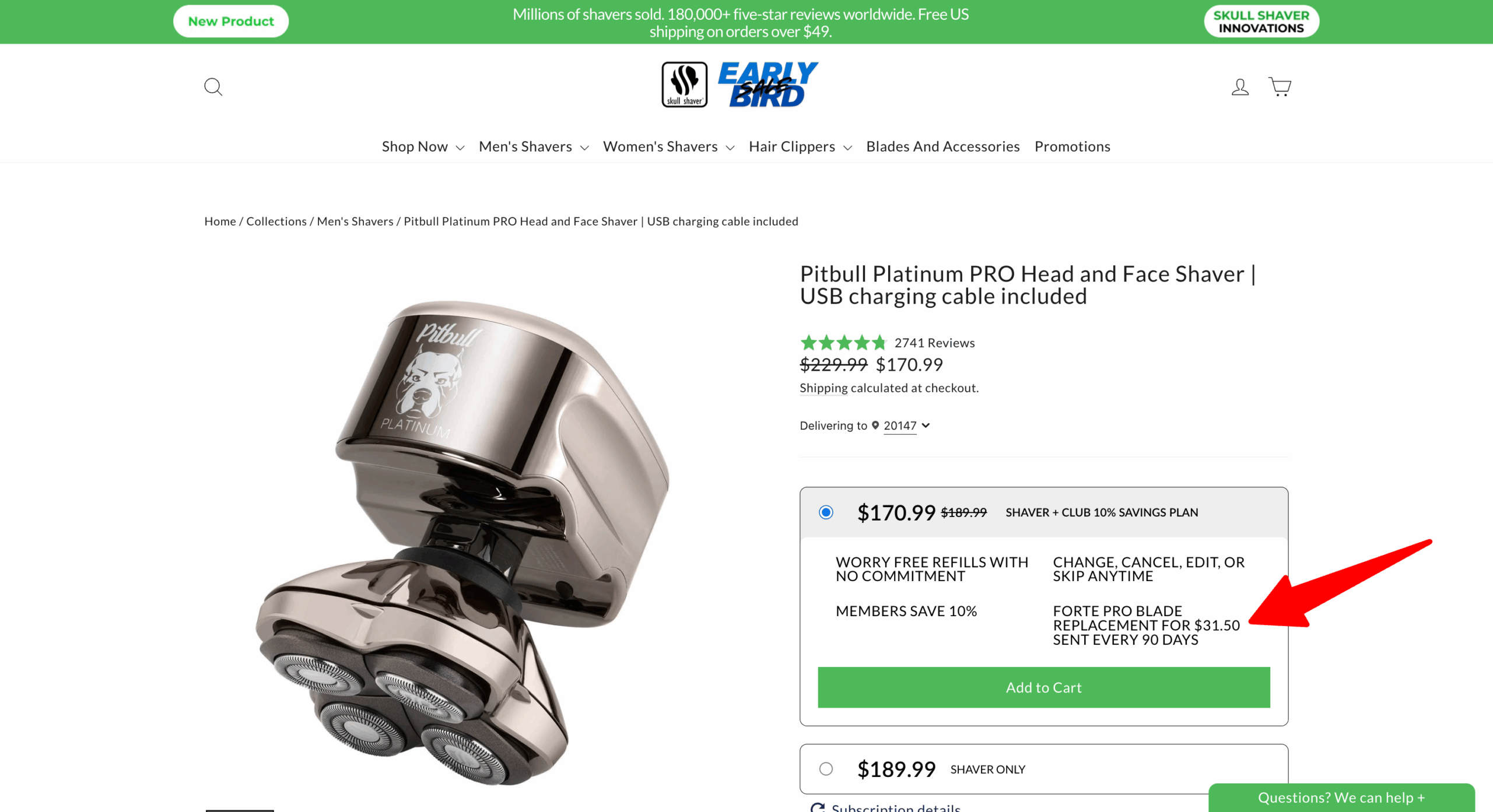Select the $170.99 Club Savings Plan option
This screenshot has width=1493, height=812.
pyautogui.click(x=826, y=512)
